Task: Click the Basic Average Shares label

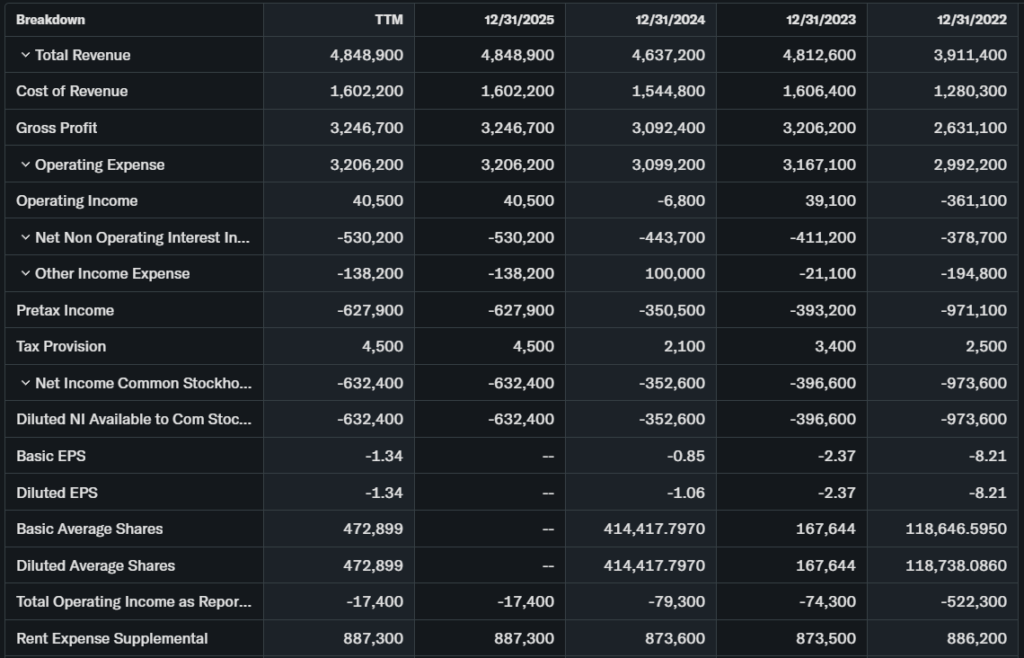Action: [x=89, y=529]
